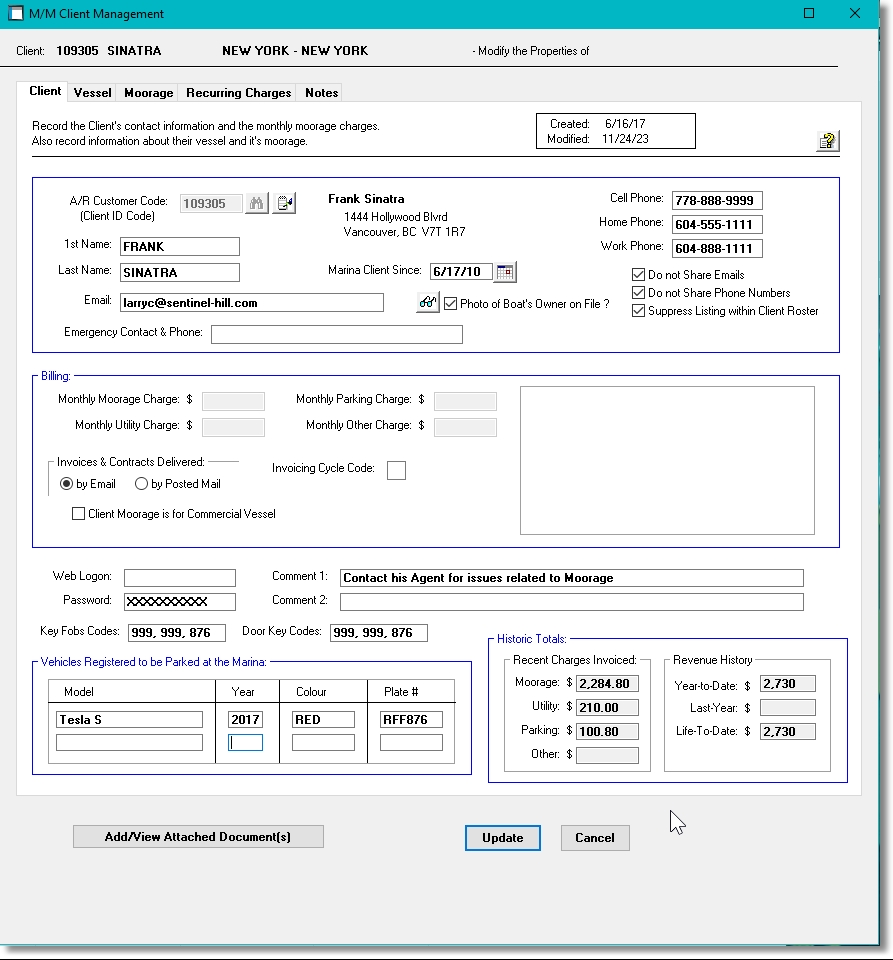Enable Client Moorage is for Commercial Vessel
Screen dimensions: 893x960
point(78,513)
